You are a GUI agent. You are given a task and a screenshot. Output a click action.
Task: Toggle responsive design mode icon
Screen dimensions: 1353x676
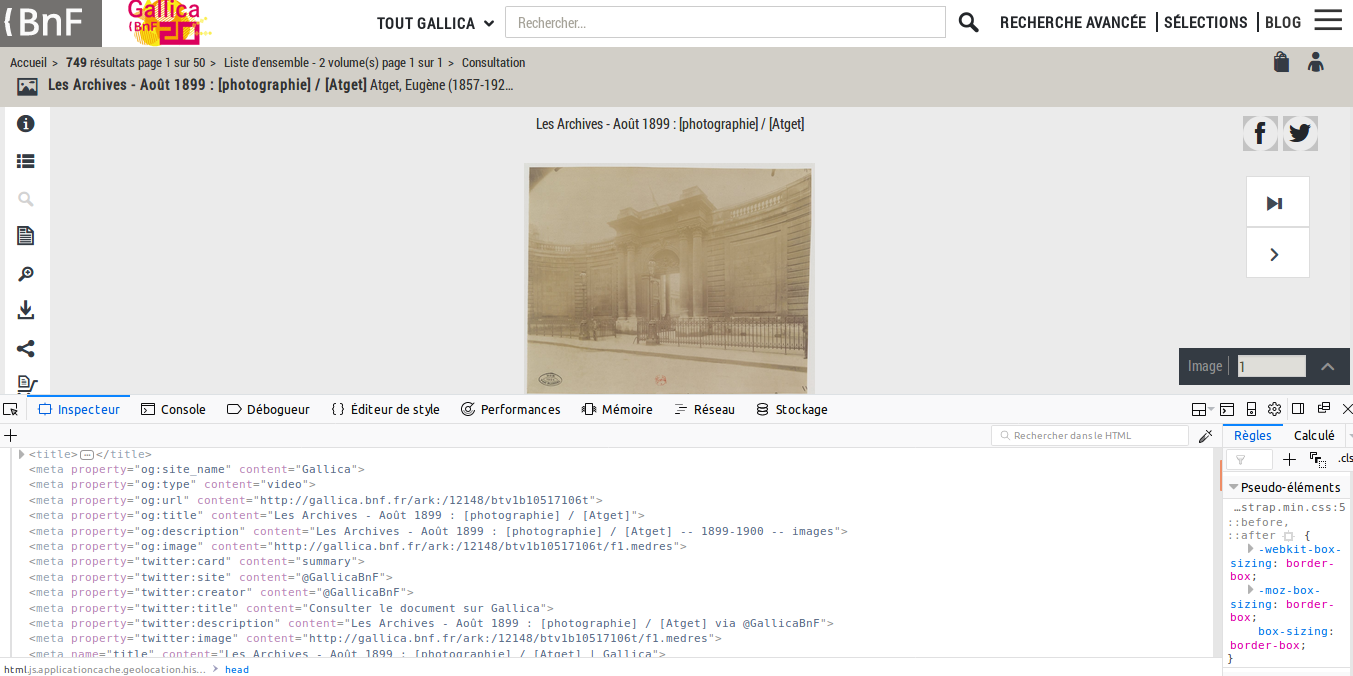click(x=1251, y=409)
